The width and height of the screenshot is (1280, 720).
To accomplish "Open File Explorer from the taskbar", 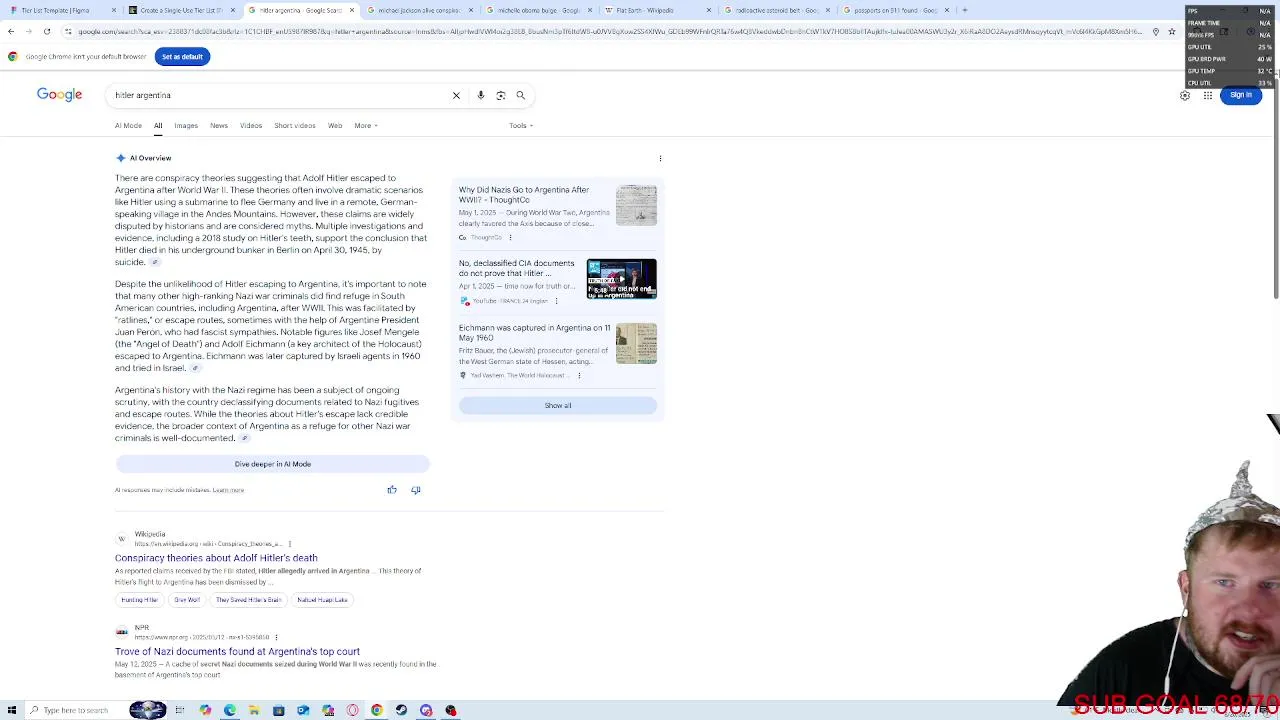I will pos(254,710).
